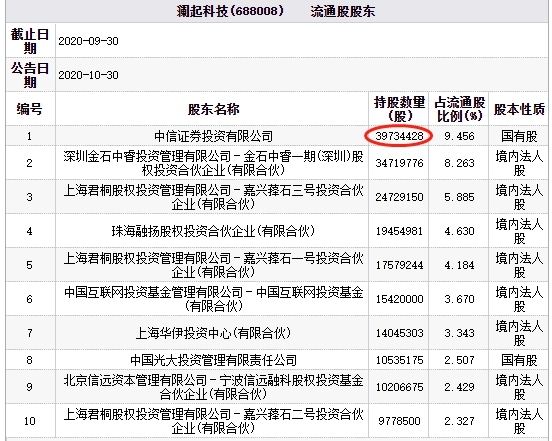The image size is (552, 441).
Task: Click 国有股 in the 中信证券投资 row
Action: click(519, 136)
